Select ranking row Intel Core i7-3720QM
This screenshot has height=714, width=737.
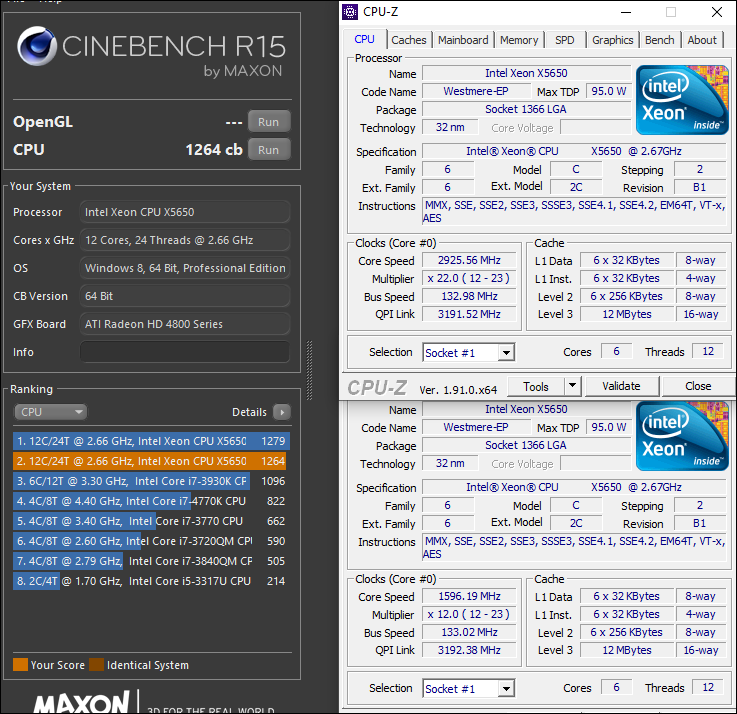click(151, 541)
